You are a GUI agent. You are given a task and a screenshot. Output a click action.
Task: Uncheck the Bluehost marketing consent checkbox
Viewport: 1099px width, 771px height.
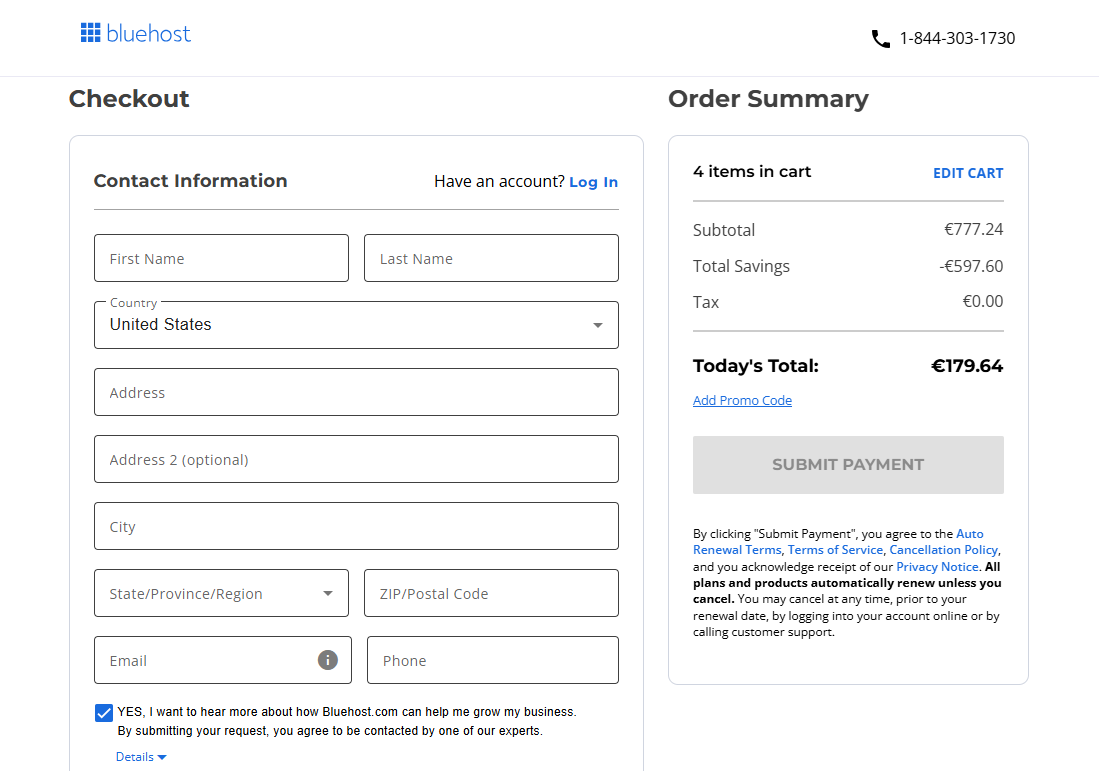pos(104,713)
